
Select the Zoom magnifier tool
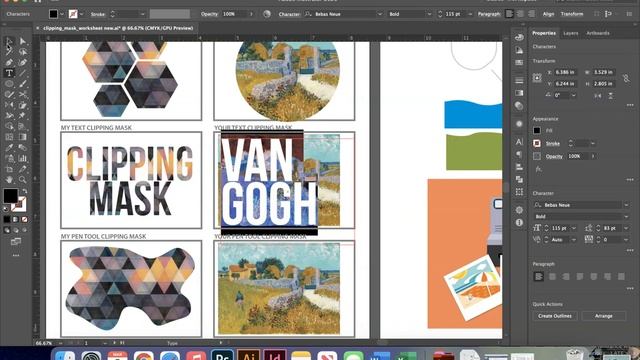pyautogui.click(x=22, y=179)
